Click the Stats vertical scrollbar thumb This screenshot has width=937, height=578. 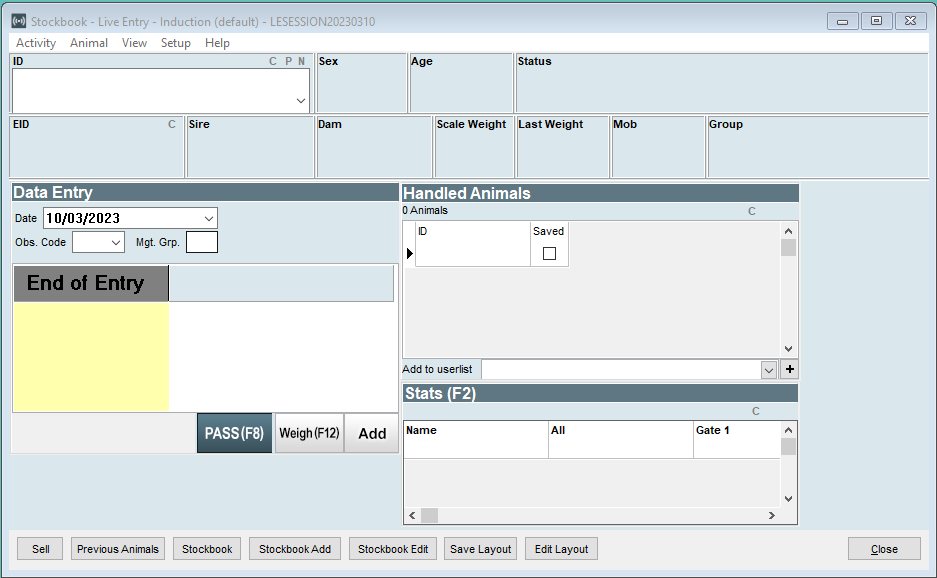(788, 447)
